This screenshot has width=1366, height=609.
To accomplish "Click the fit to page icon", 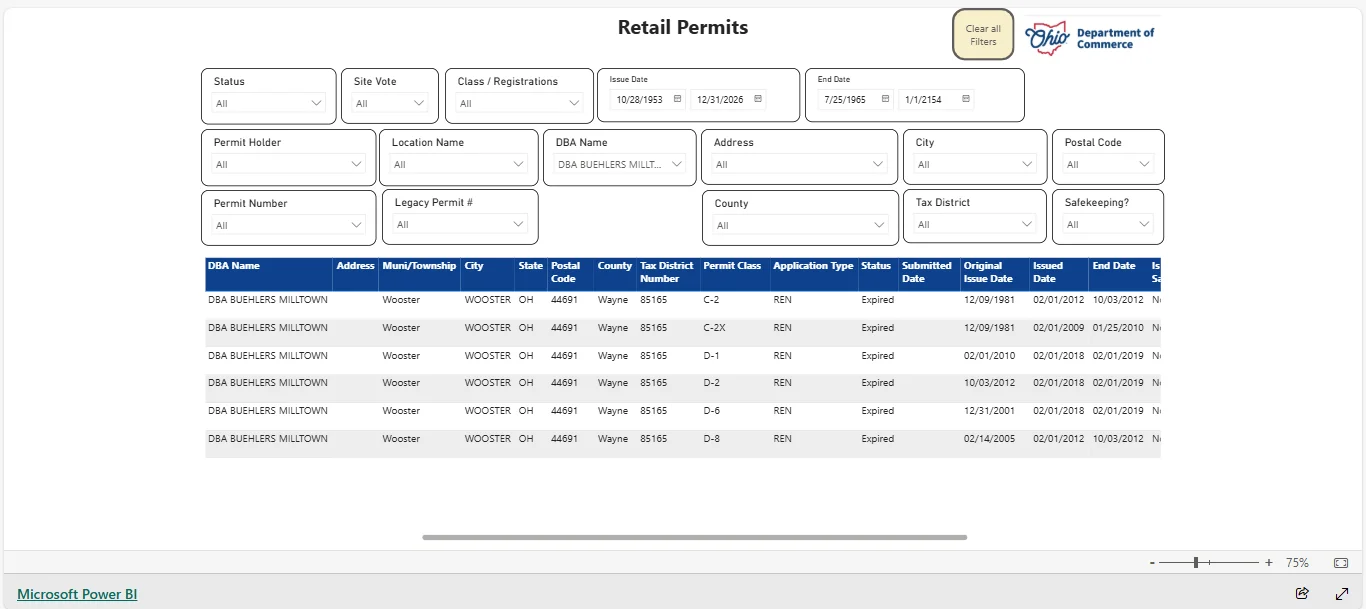I will click(x=1341, y=563).
